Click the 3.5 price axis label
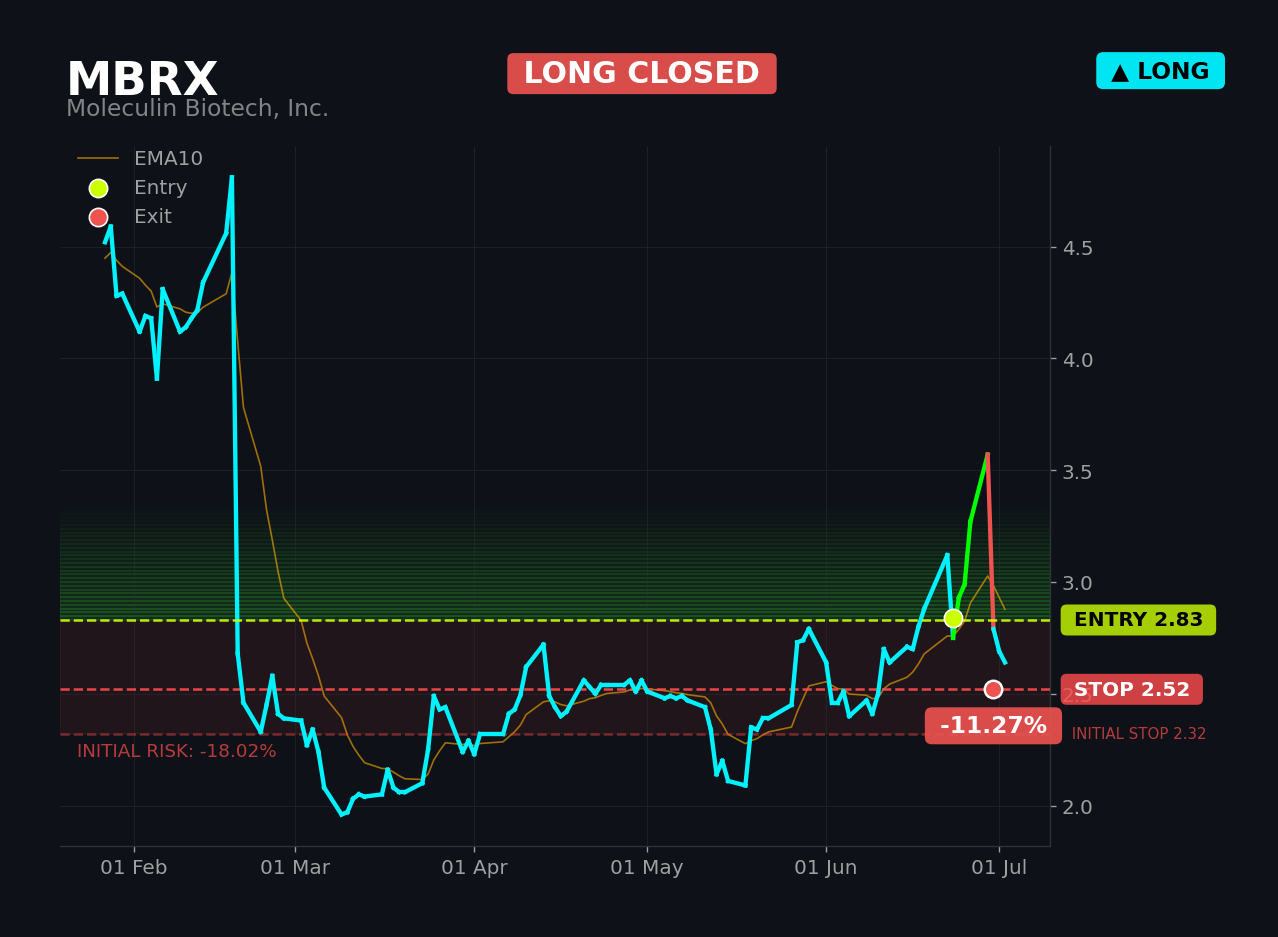This screenshot has height=937, width=1278. pos(1077,472)
